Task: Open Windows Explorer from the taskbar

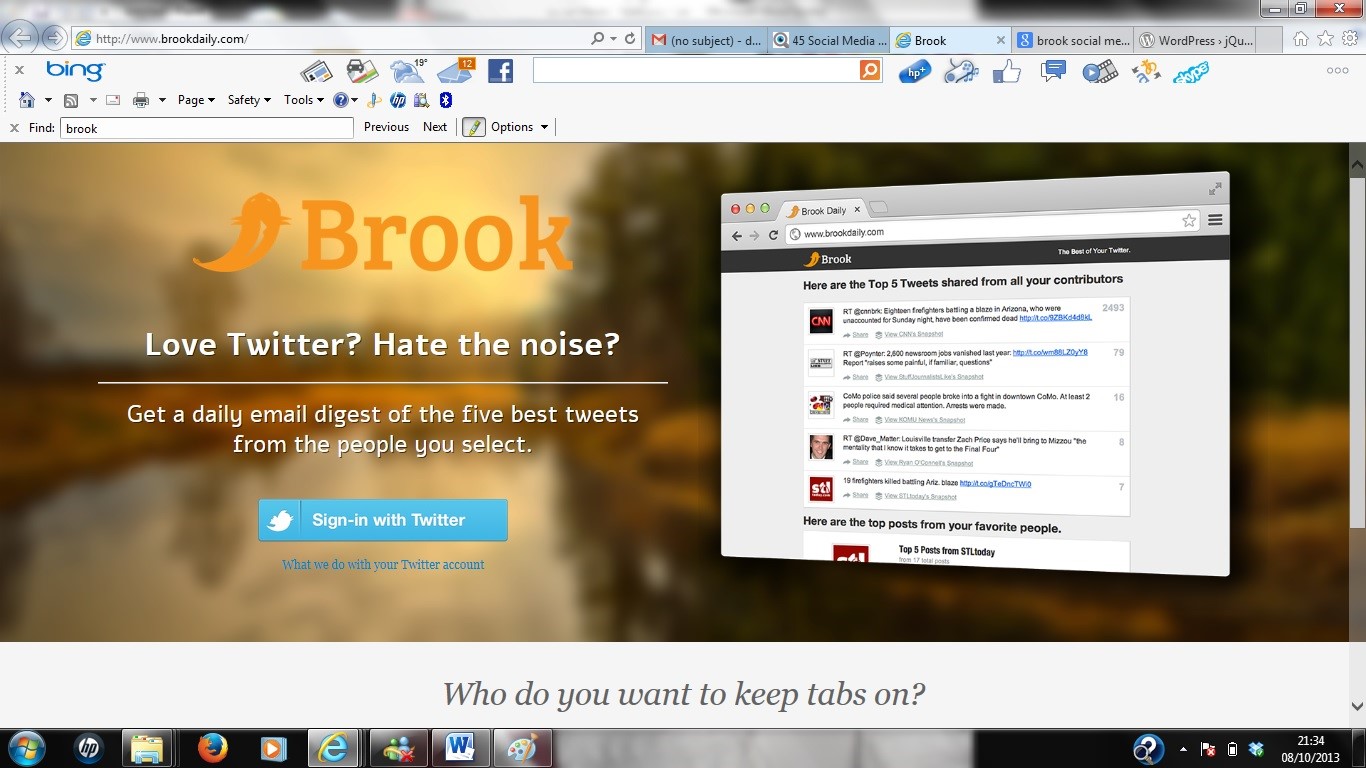Action: point(147,748)
